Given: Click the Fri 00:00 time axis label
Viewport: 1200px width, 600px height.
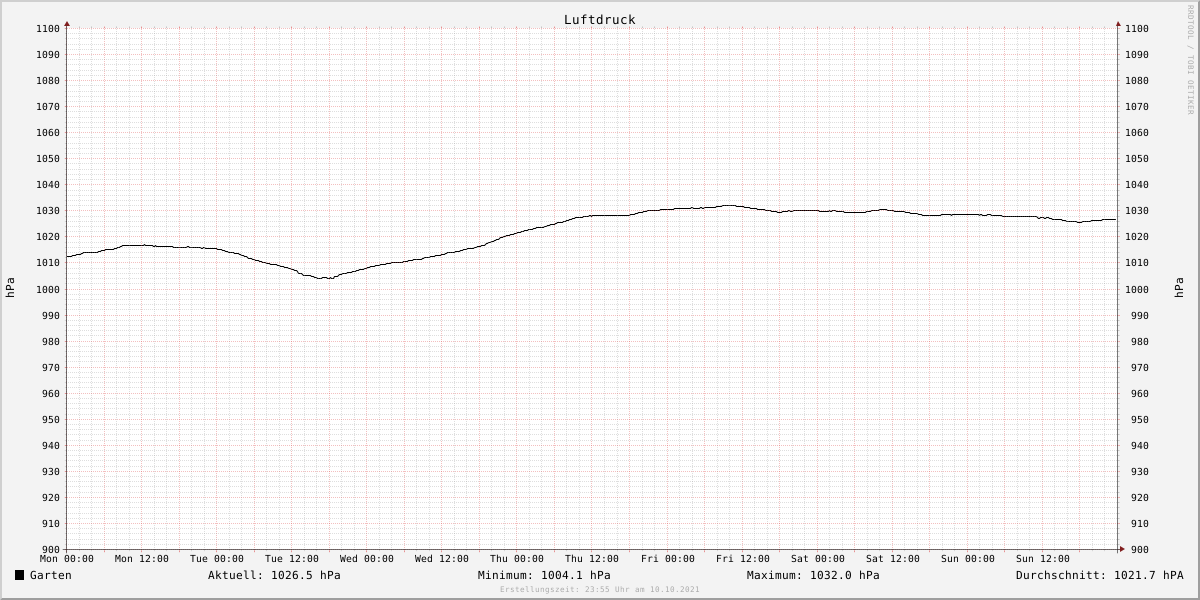Looking at the screenshot, I should pos(668,559).
